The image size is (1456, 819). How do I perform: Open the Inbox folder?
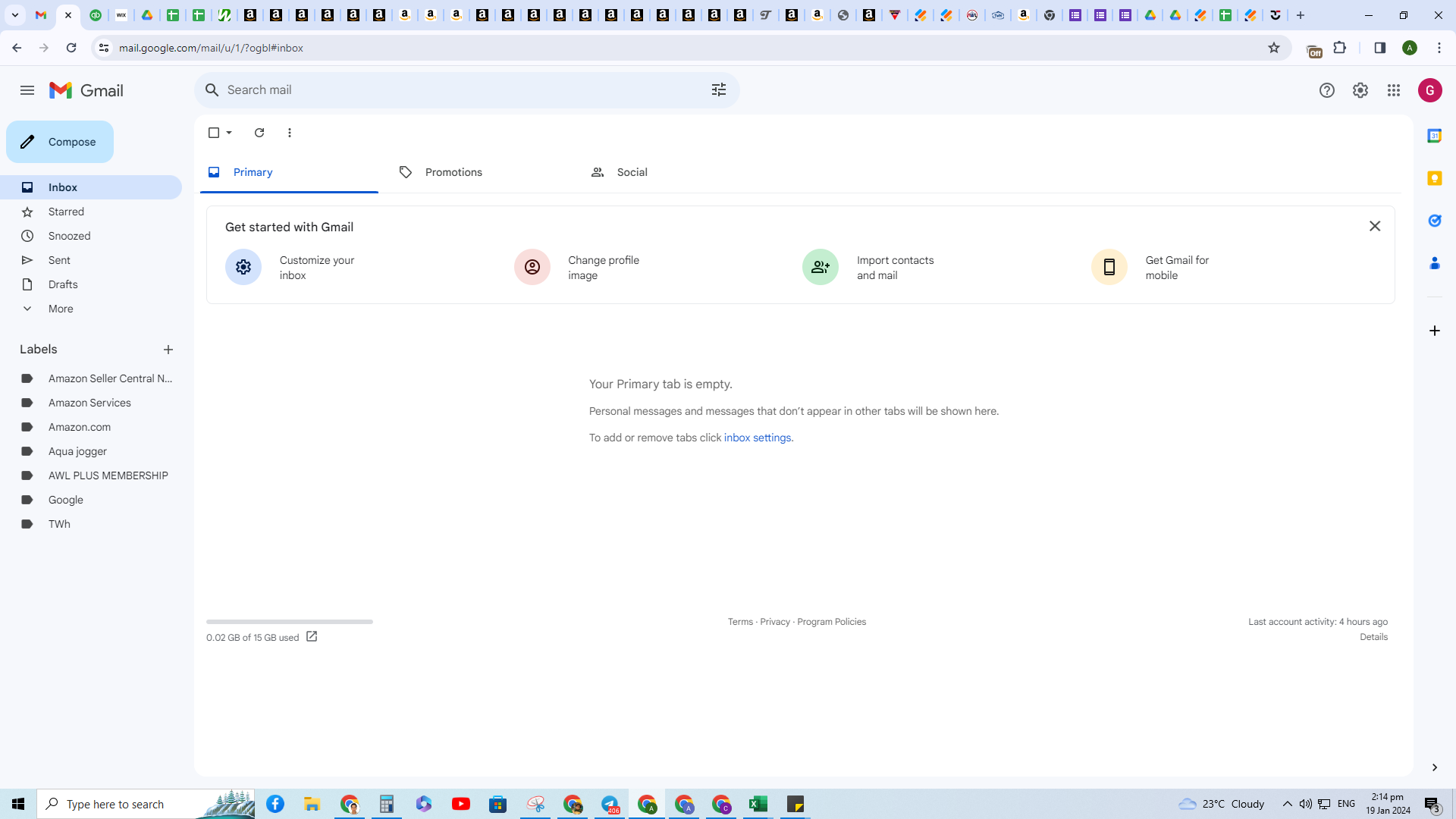coord(91,187)
